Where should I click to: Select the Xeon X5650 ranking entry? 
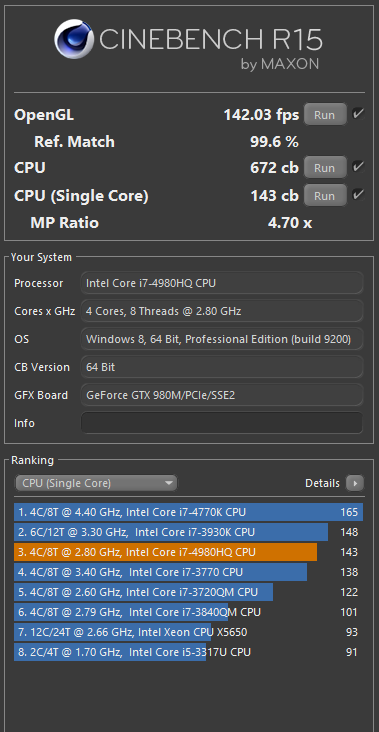point(189,633)
